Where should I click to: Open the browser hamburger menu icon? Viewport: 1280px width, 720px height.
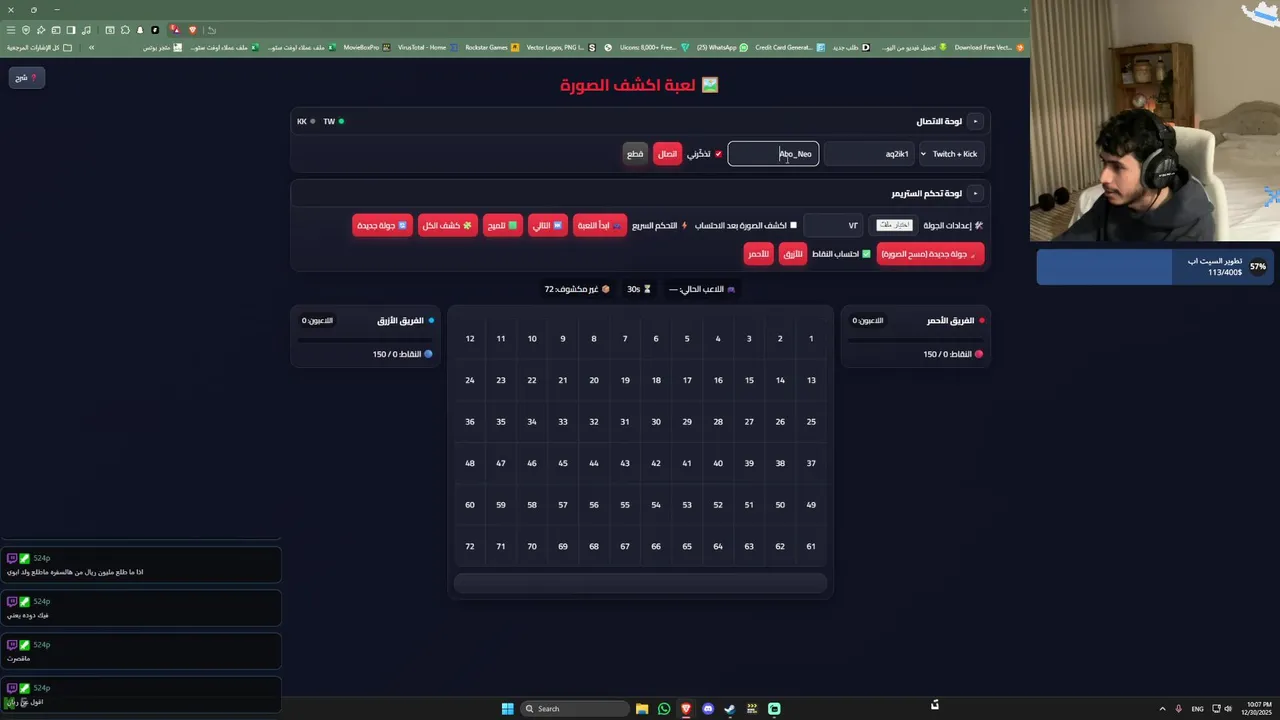(x=11, y=30)
